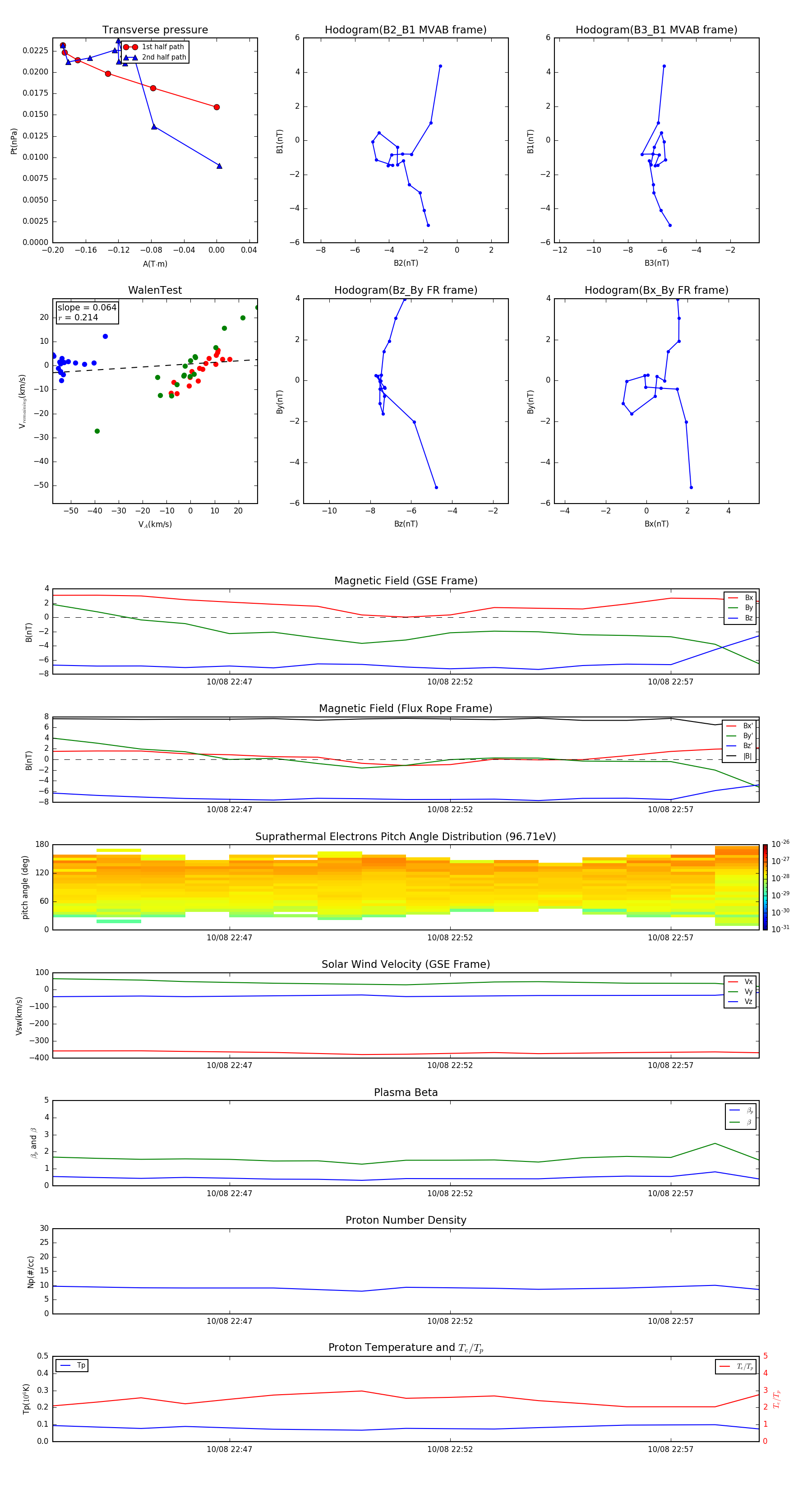
Task: Click the 'Proton Number Density' title
Action: point(406,1220)
